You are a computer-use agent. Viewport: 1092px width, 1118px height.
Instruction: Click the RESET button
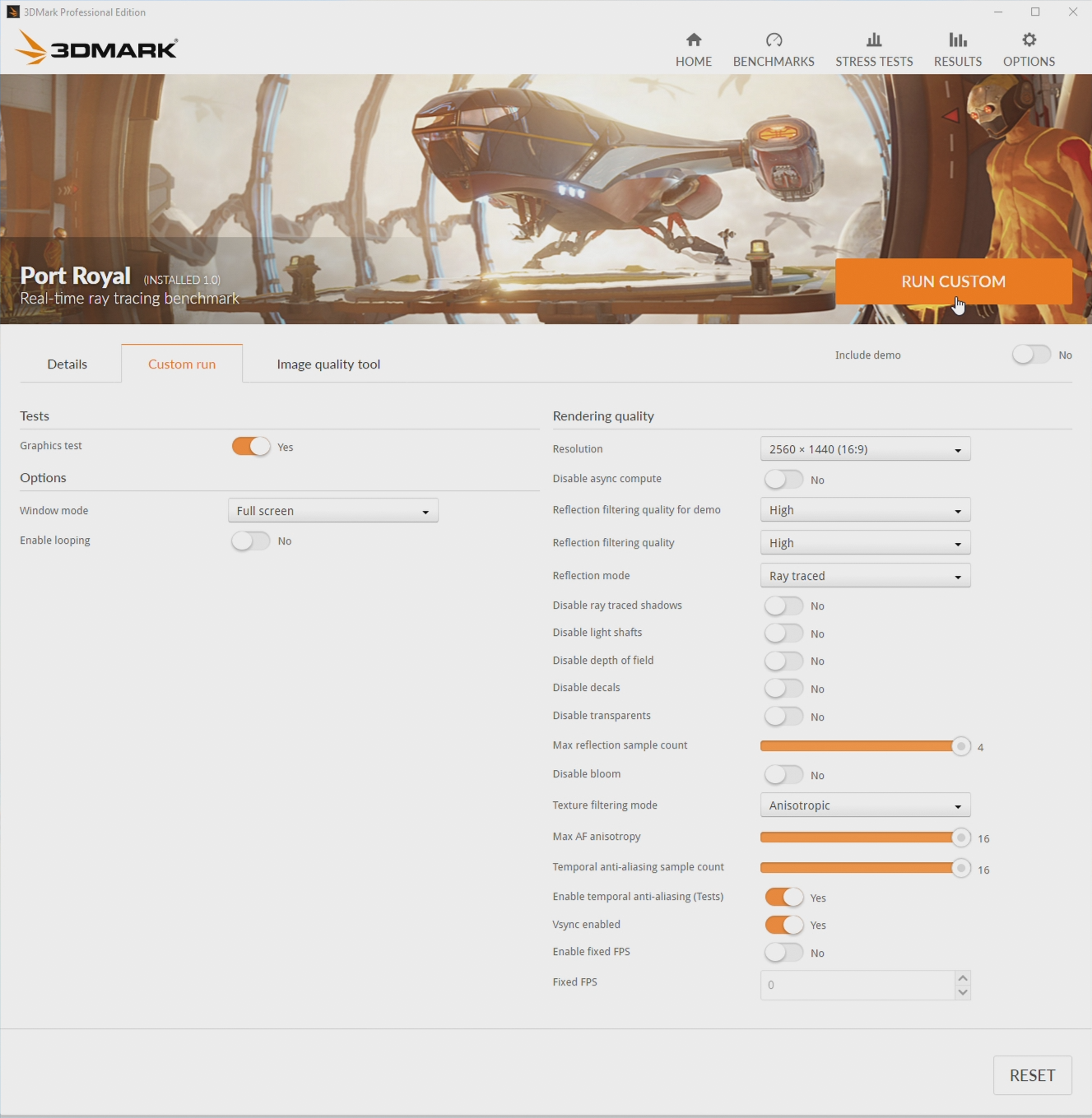click(1032, 1075)
